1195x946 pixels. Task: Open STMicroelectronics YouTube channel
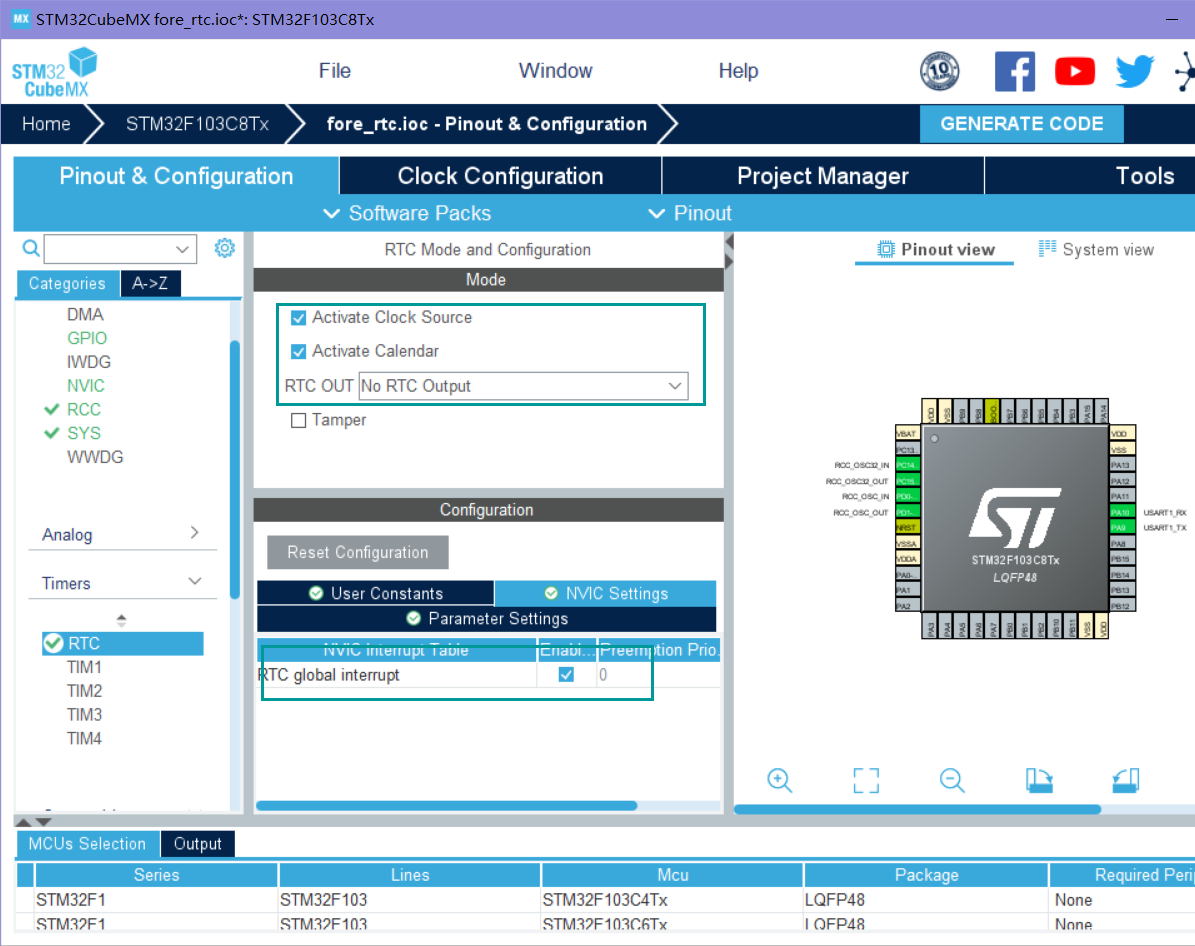(1075, 71)
